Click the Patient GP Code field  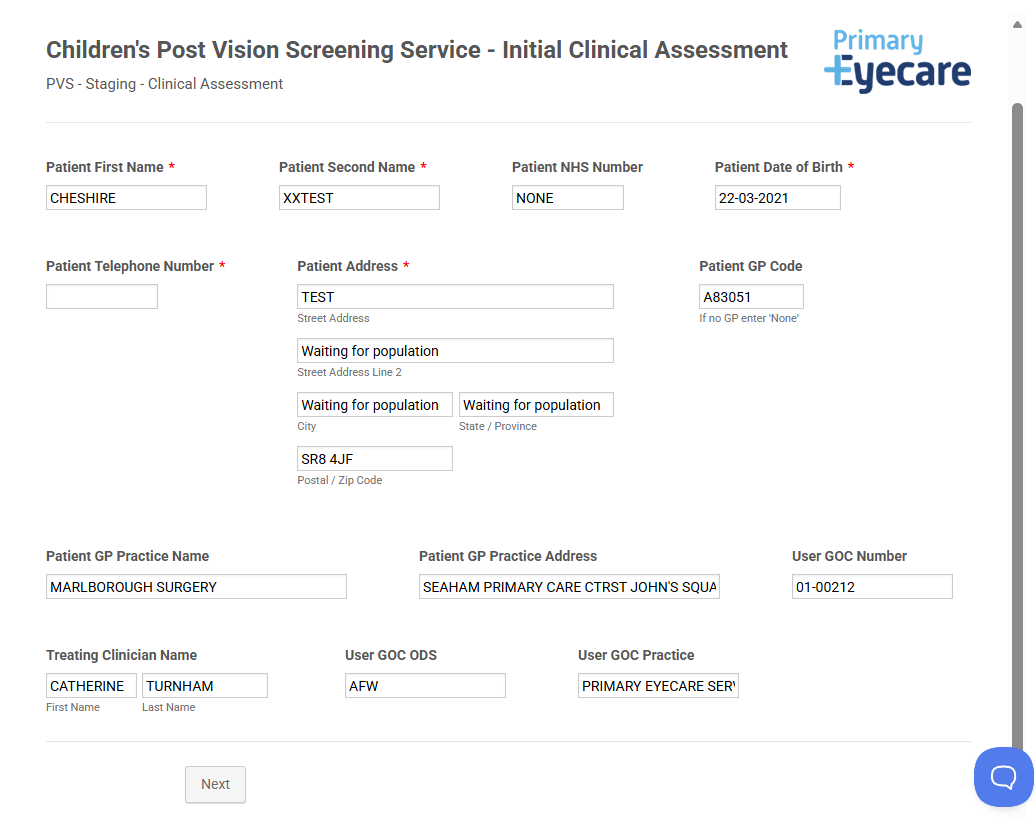751,296
